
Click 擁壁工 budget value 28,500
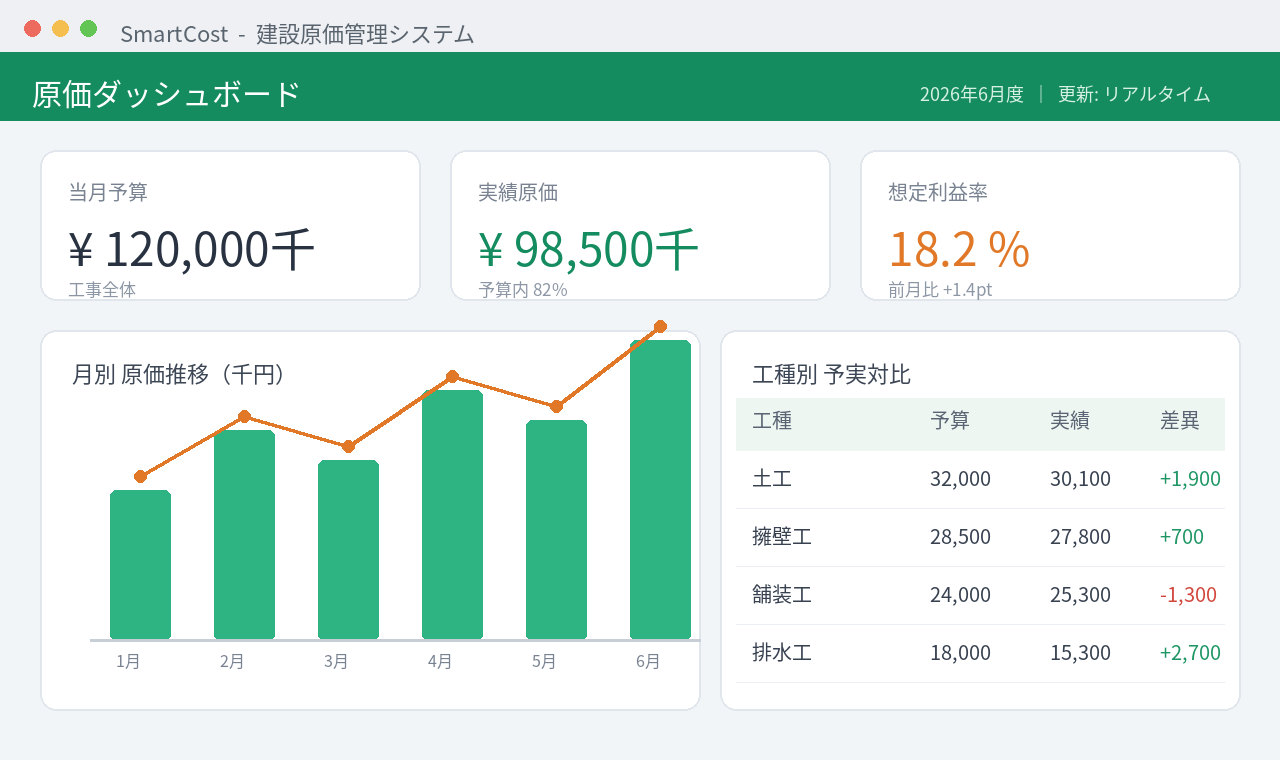click(x=960, y=537)
